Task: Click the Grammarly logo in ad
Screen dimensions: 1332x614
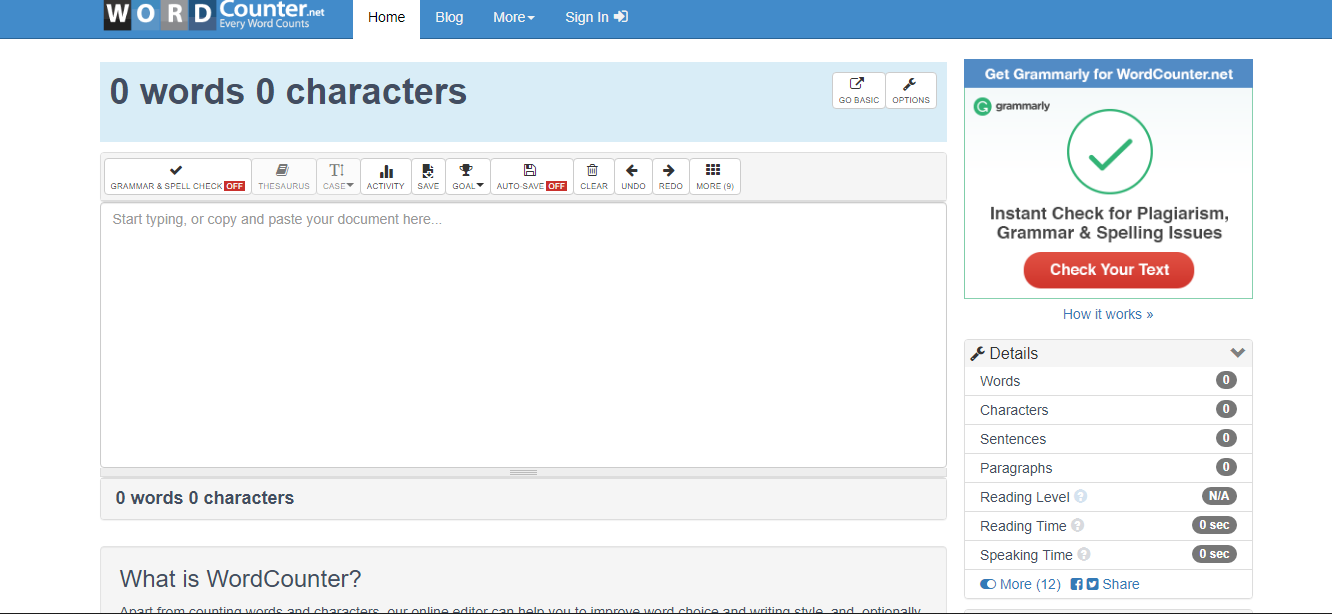Action: tap(1012, 106)
